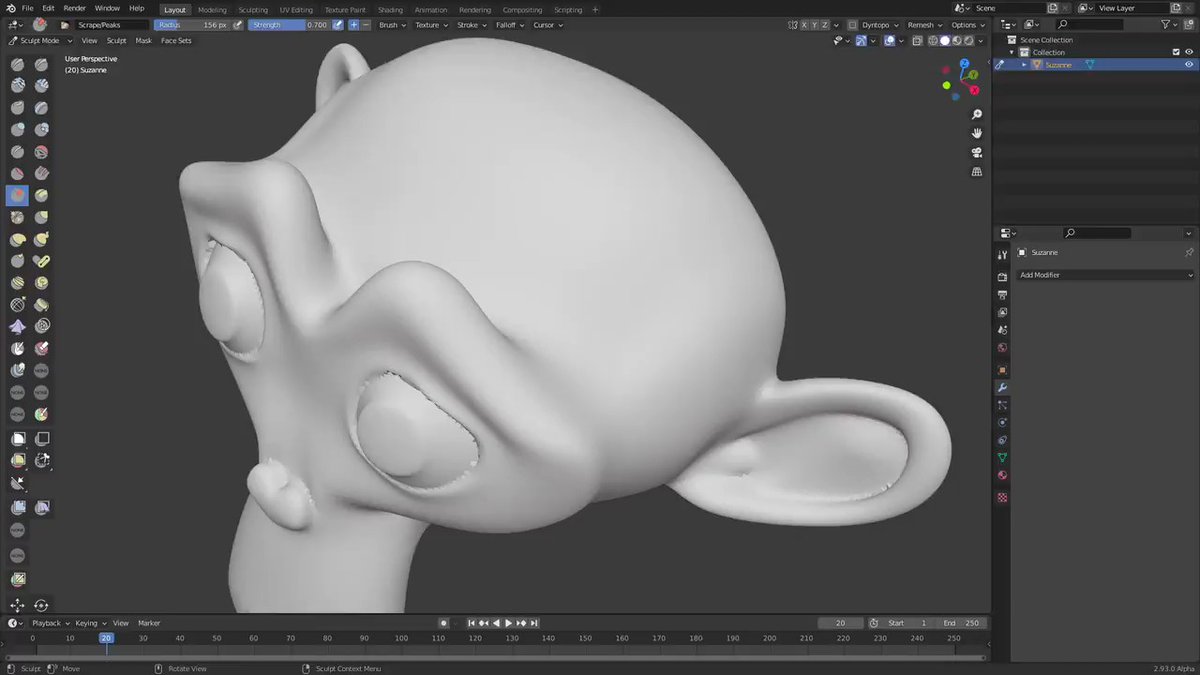
Task: Toggle the Collection exclude checkbox
Action: pyautogui.click(x=1176, y=52)
